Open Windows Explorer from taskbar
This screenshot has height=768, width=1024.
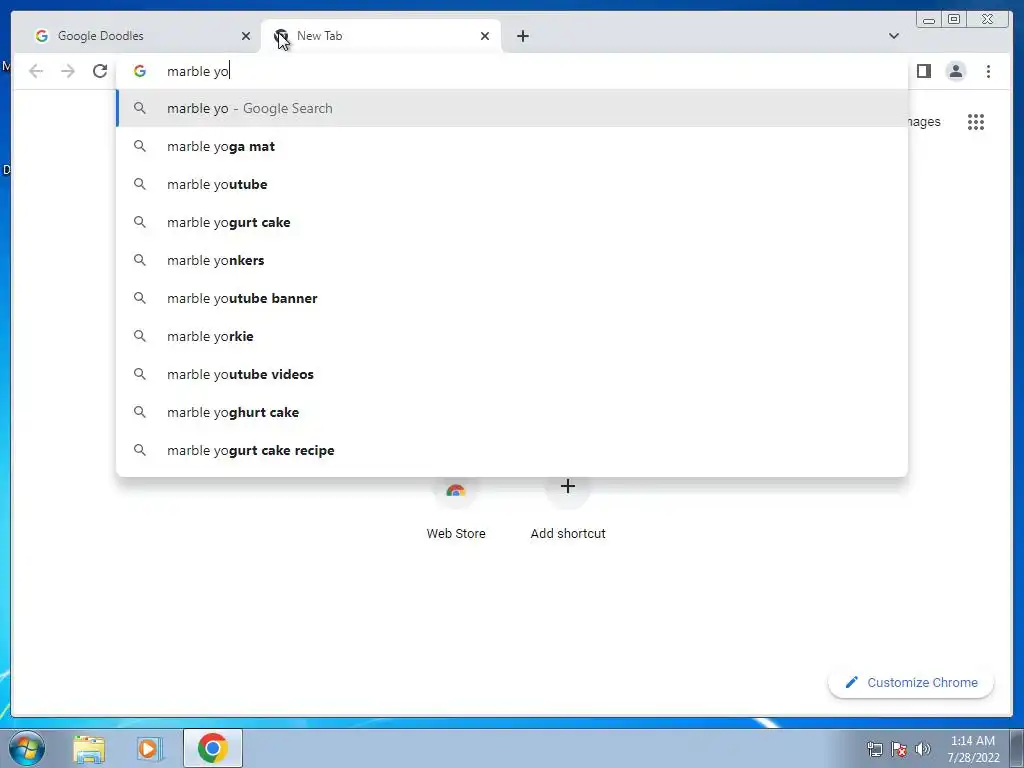point(89,749)
